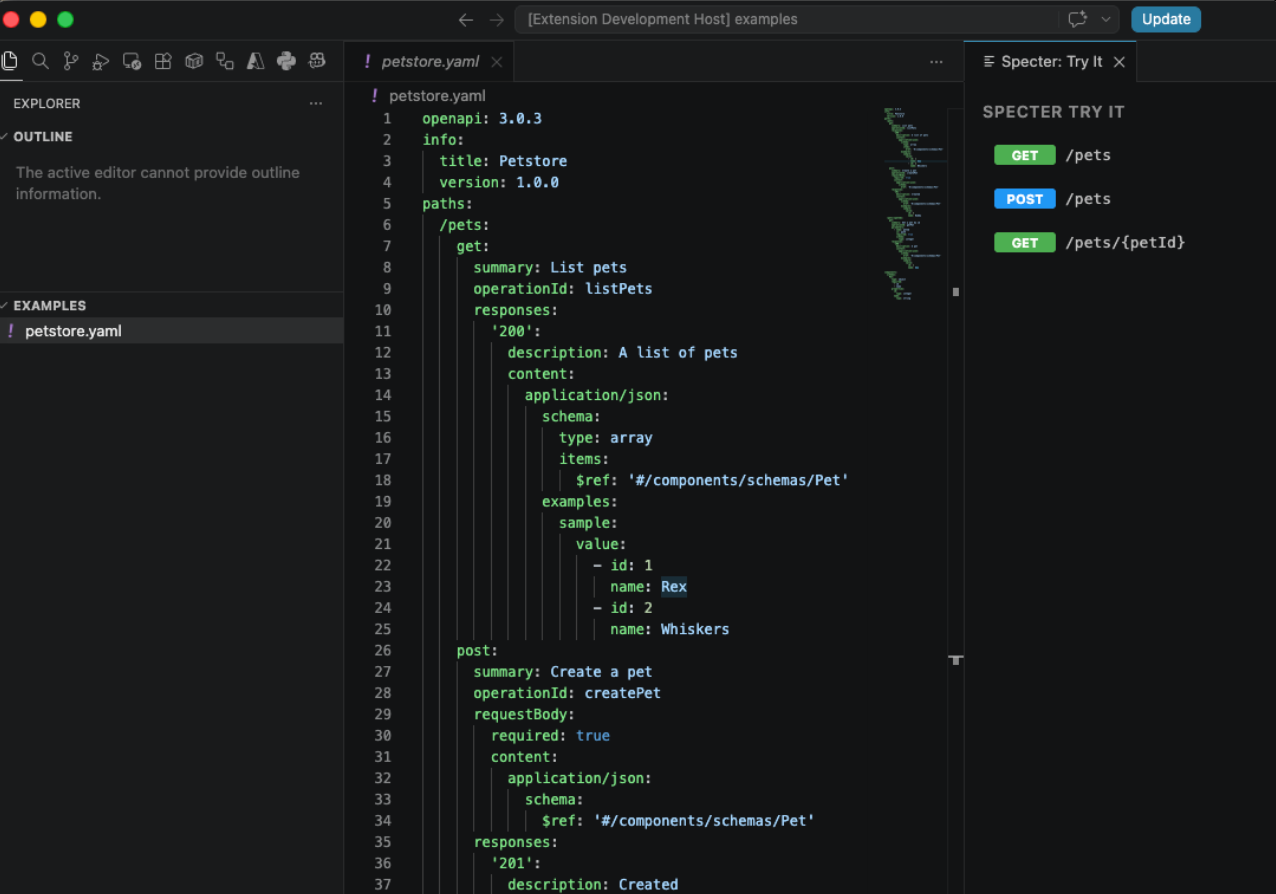
Task: Click 'required: true' on line 30
Action: pos(550,735)
